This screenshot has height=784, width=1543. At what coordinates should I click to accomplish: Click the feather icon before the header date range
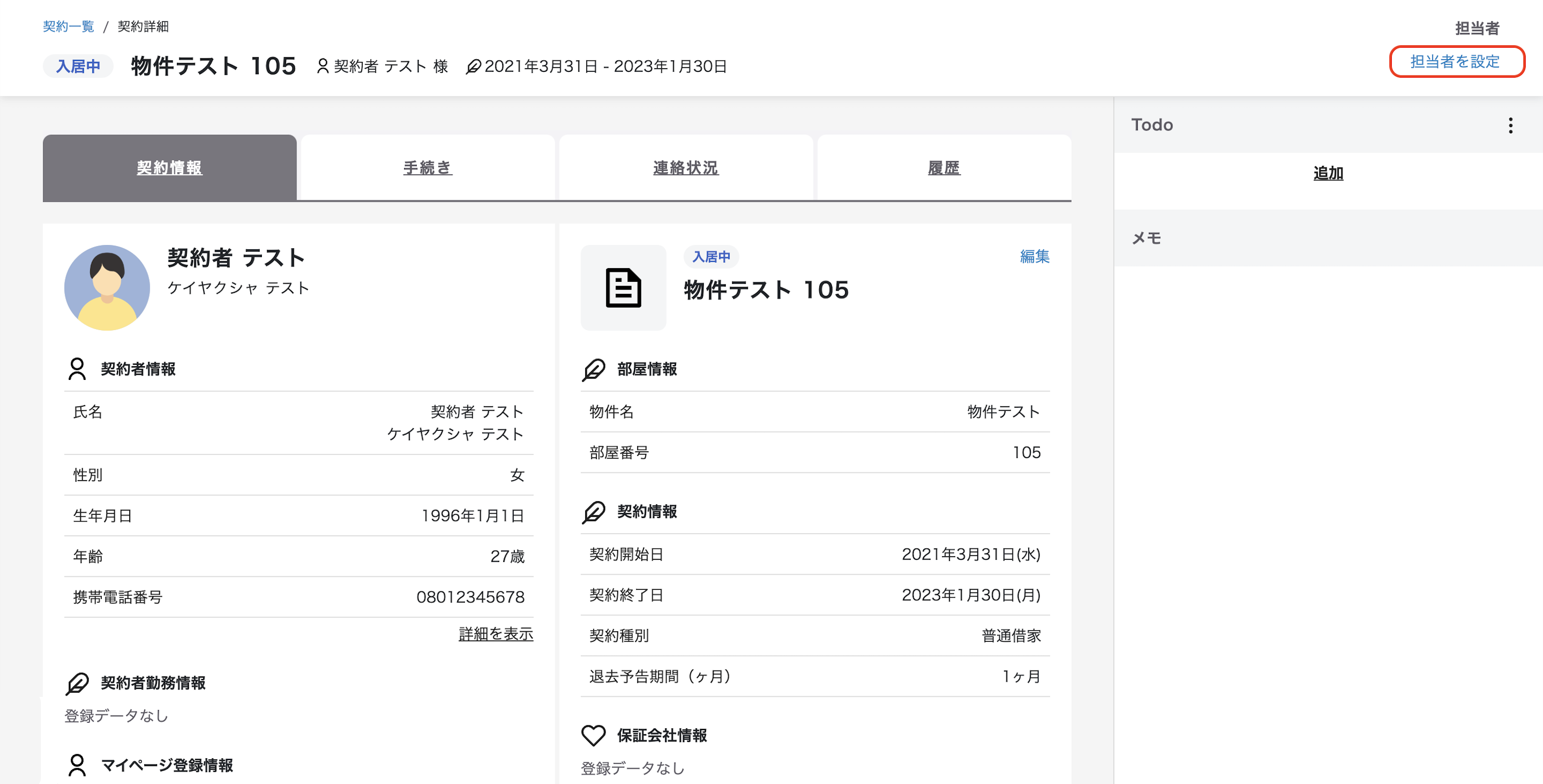473,66
